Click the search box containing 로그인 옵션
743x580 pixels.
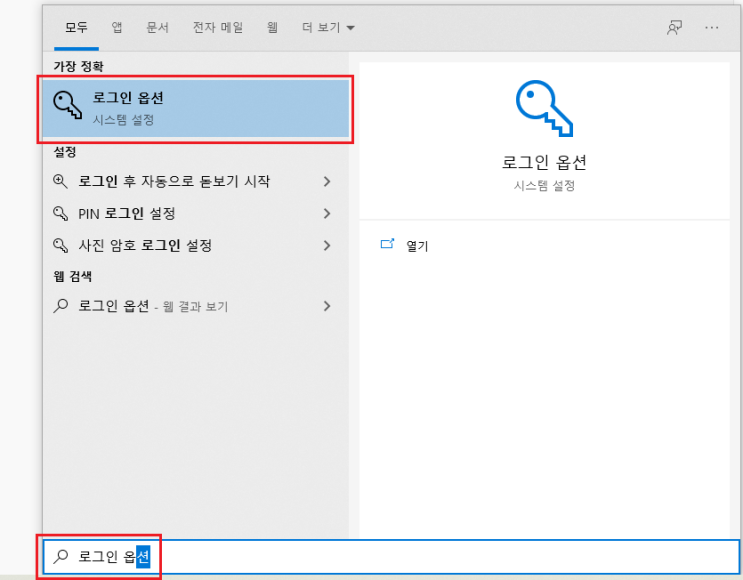click(x=391, y=556)
